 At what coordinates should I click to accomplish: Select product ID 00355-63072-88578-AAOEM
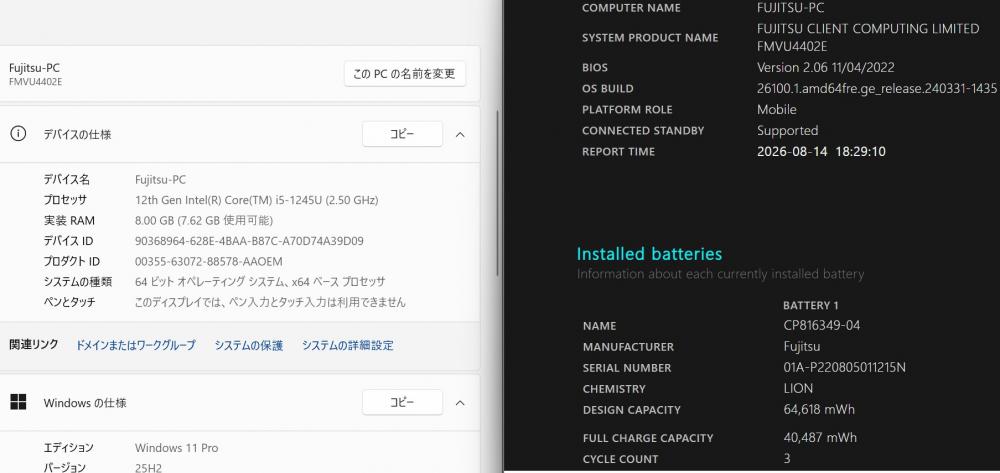tap(209, 261)
